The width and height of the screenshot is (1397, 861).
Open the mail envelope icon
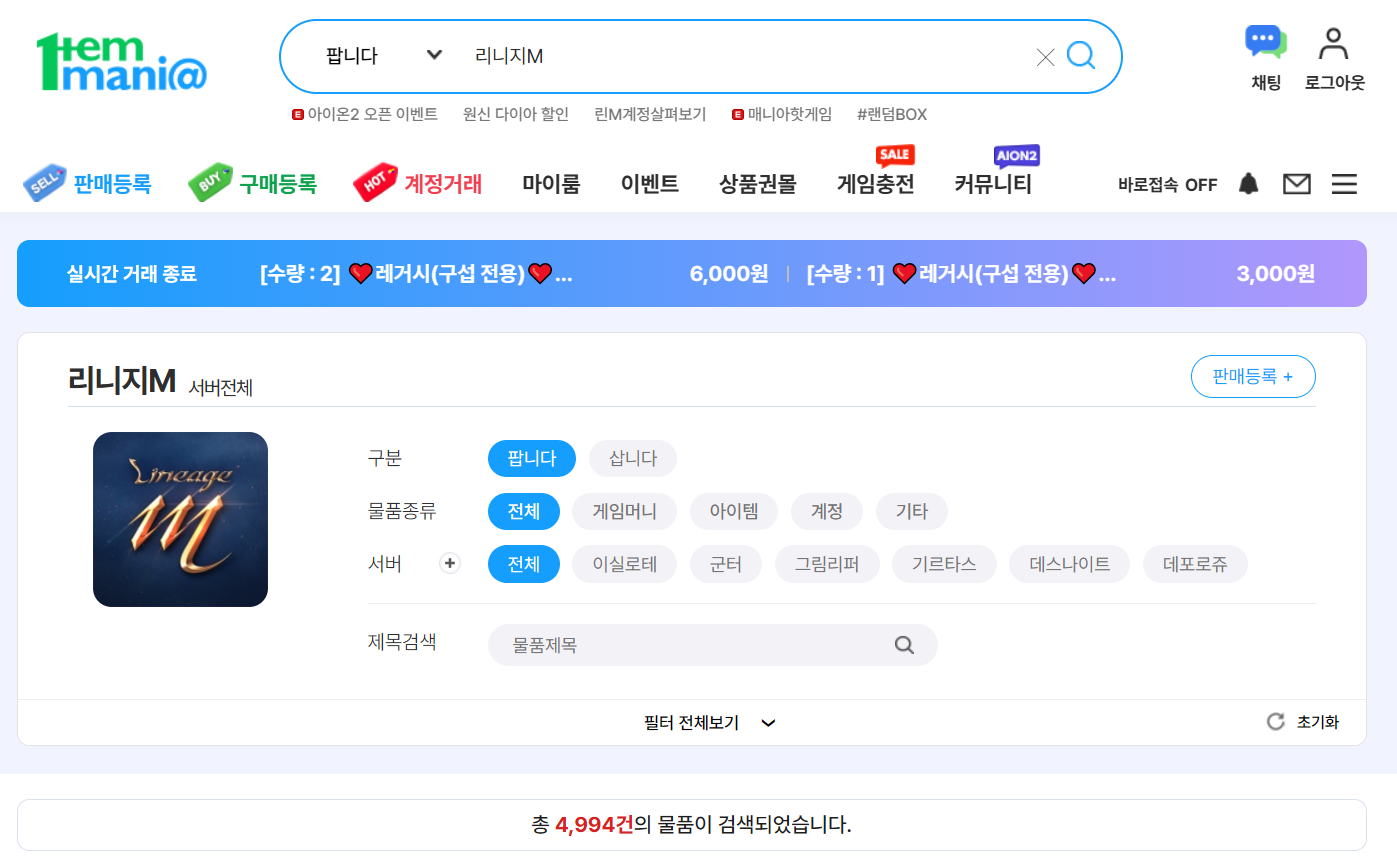coord(1297,184)
